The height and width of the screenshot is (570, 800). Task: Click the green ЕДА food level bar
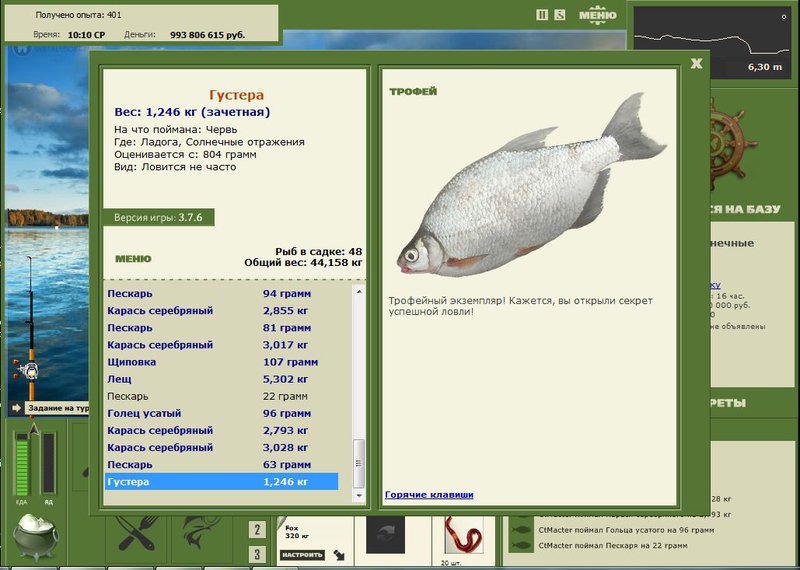[x=22, y=464]
